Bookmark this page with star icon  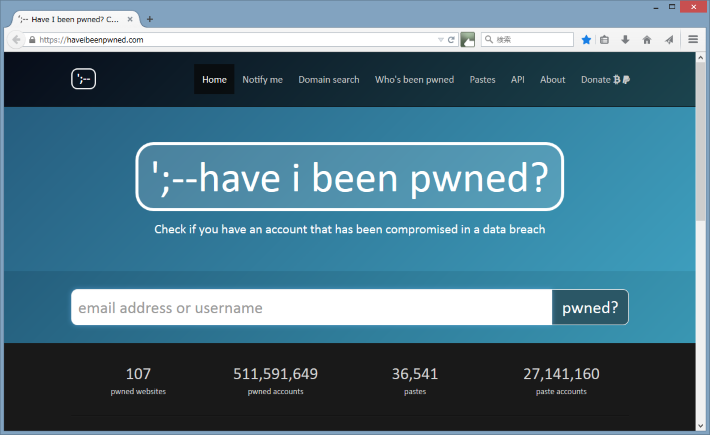(586, 40)
